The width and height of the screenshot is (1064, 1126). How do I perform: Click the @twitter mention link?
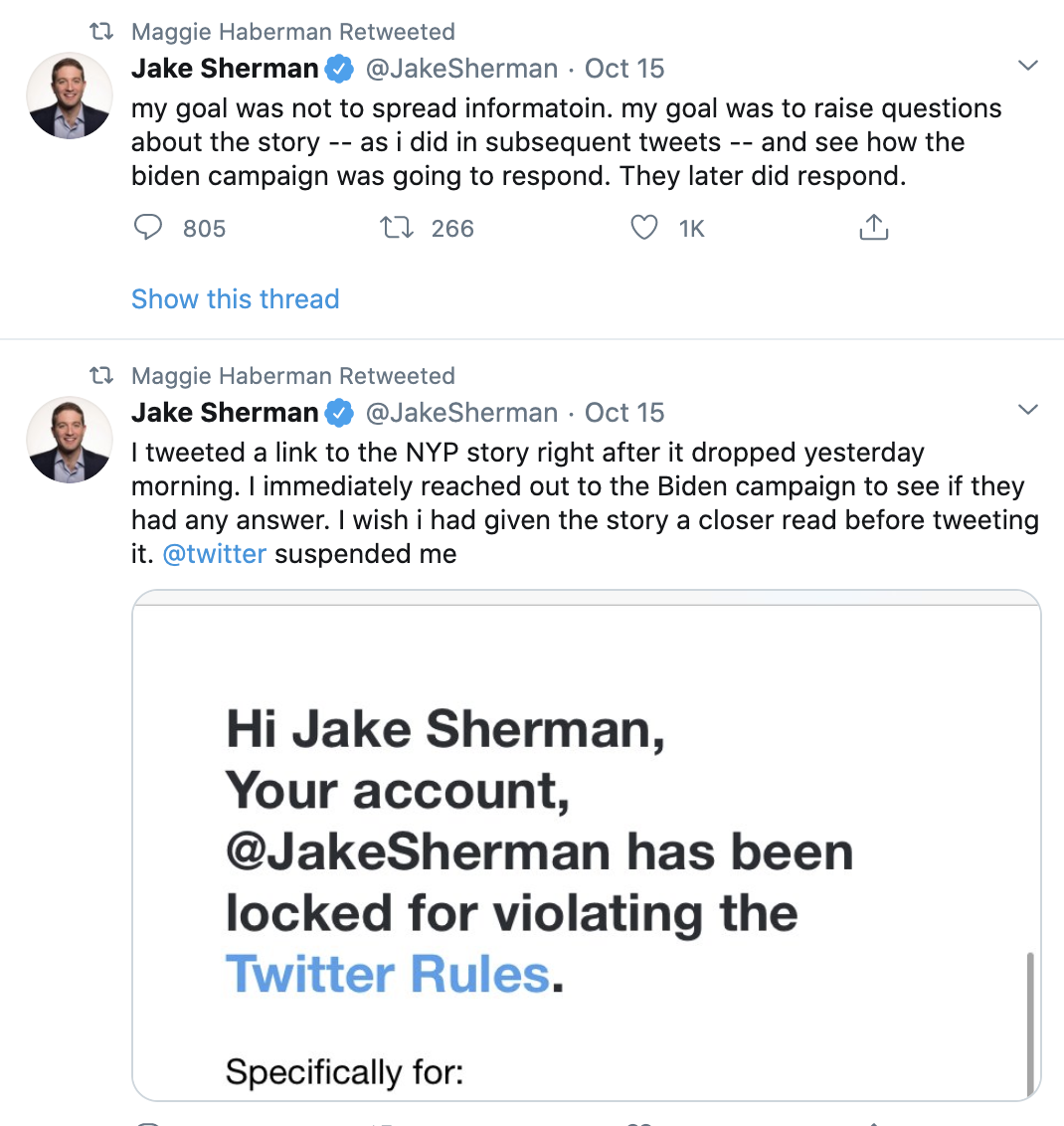215,554
